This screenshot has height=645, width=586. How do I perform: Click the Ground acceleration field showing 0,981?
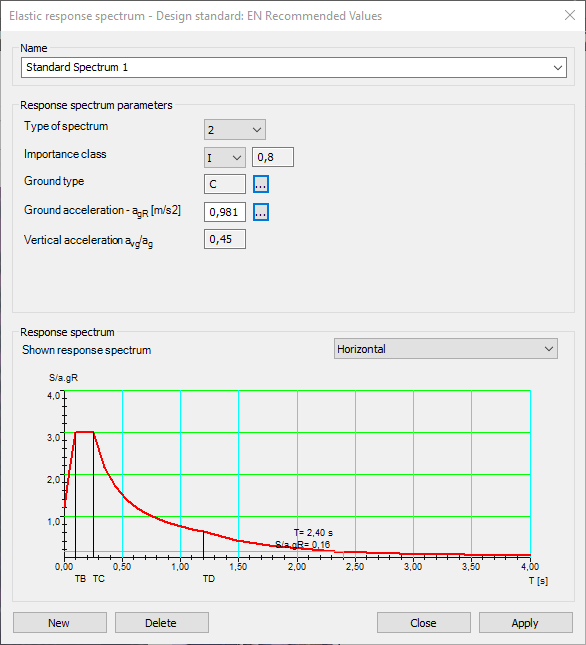(225, 212)
